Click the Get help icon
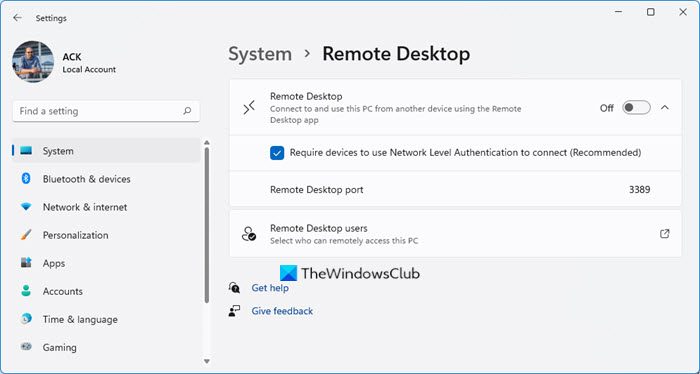Viewport: 700px width, 374px height. [x=234, y=287]
